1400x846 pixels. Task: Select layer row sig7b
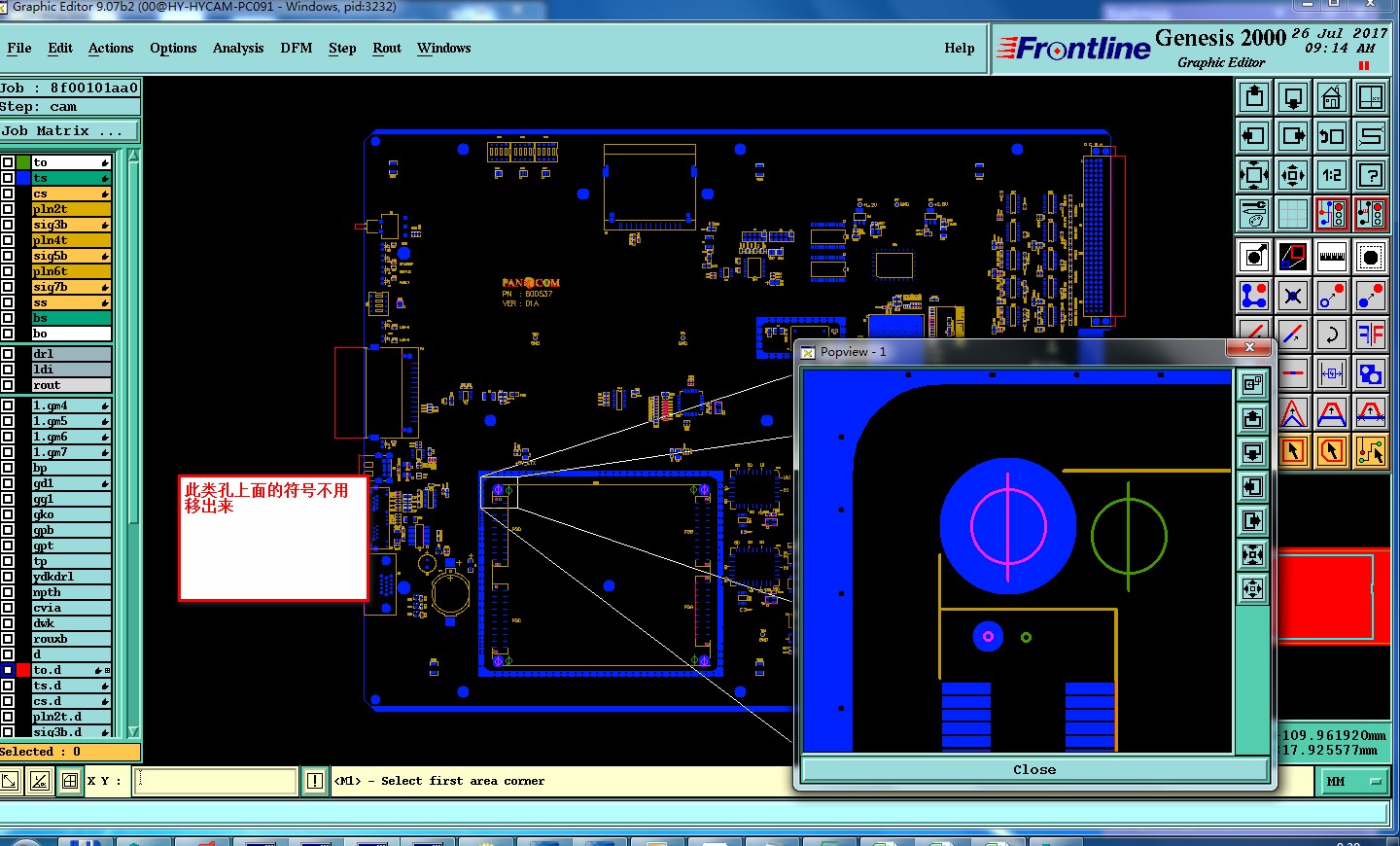tap(71, 287)
